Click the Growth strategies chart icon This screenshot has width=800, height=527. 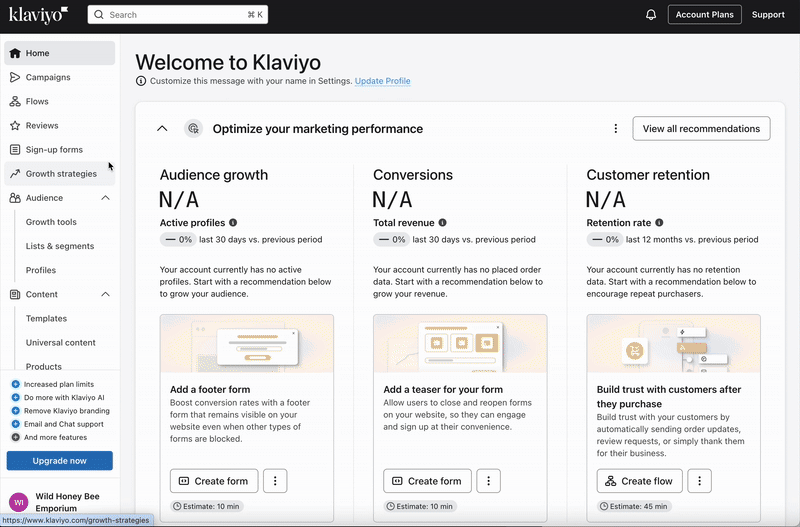click(x=15, y=174)
